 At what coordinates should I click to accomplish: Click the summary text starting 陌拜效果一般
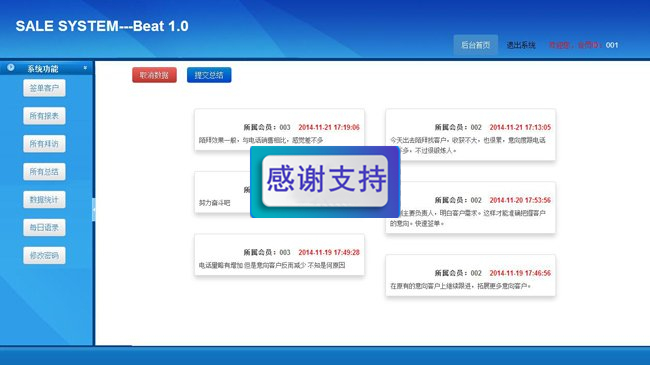(x=261, y=140)
